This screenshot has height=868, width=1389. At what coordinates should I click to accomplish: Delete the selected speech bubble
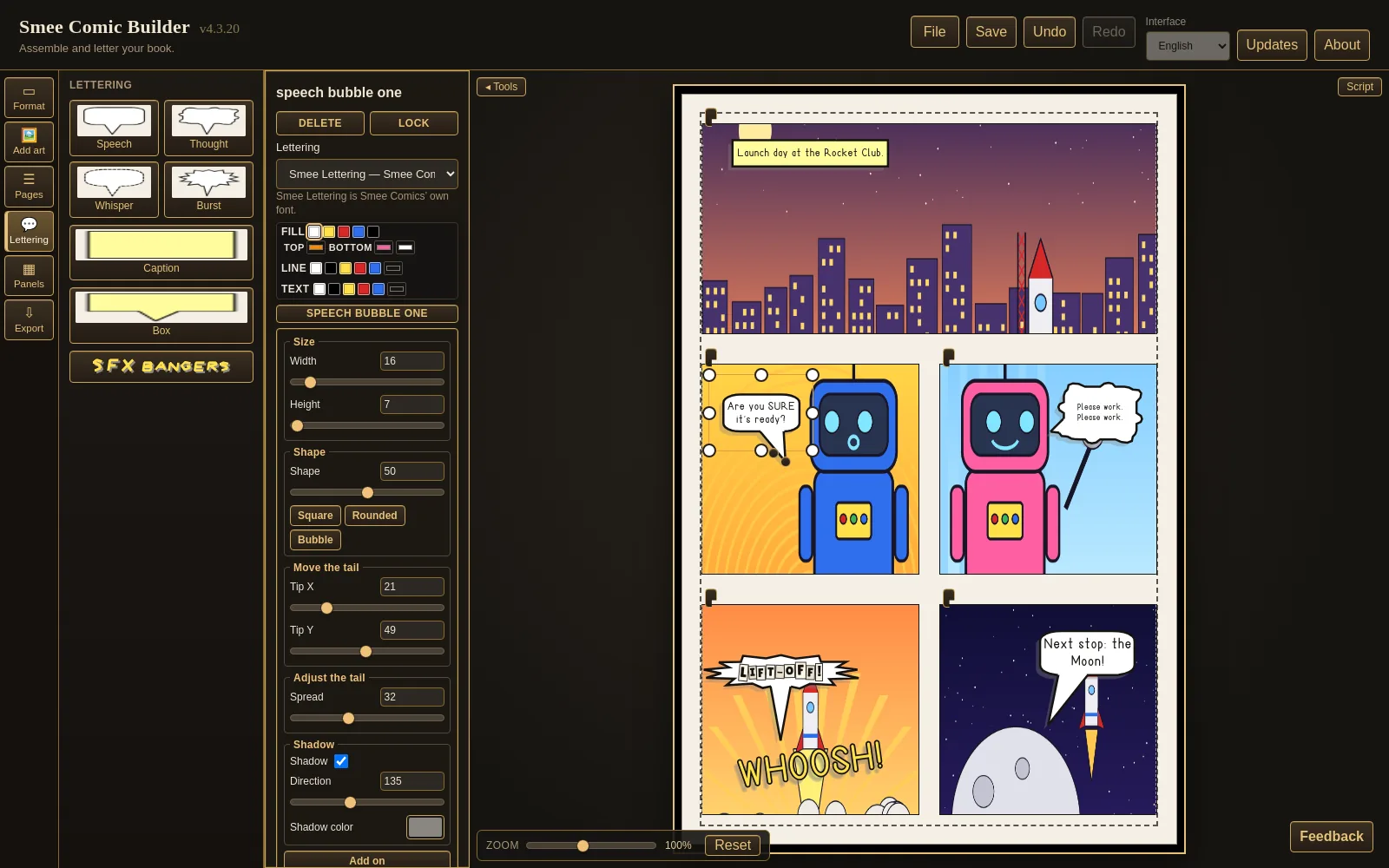pos(320,123)
